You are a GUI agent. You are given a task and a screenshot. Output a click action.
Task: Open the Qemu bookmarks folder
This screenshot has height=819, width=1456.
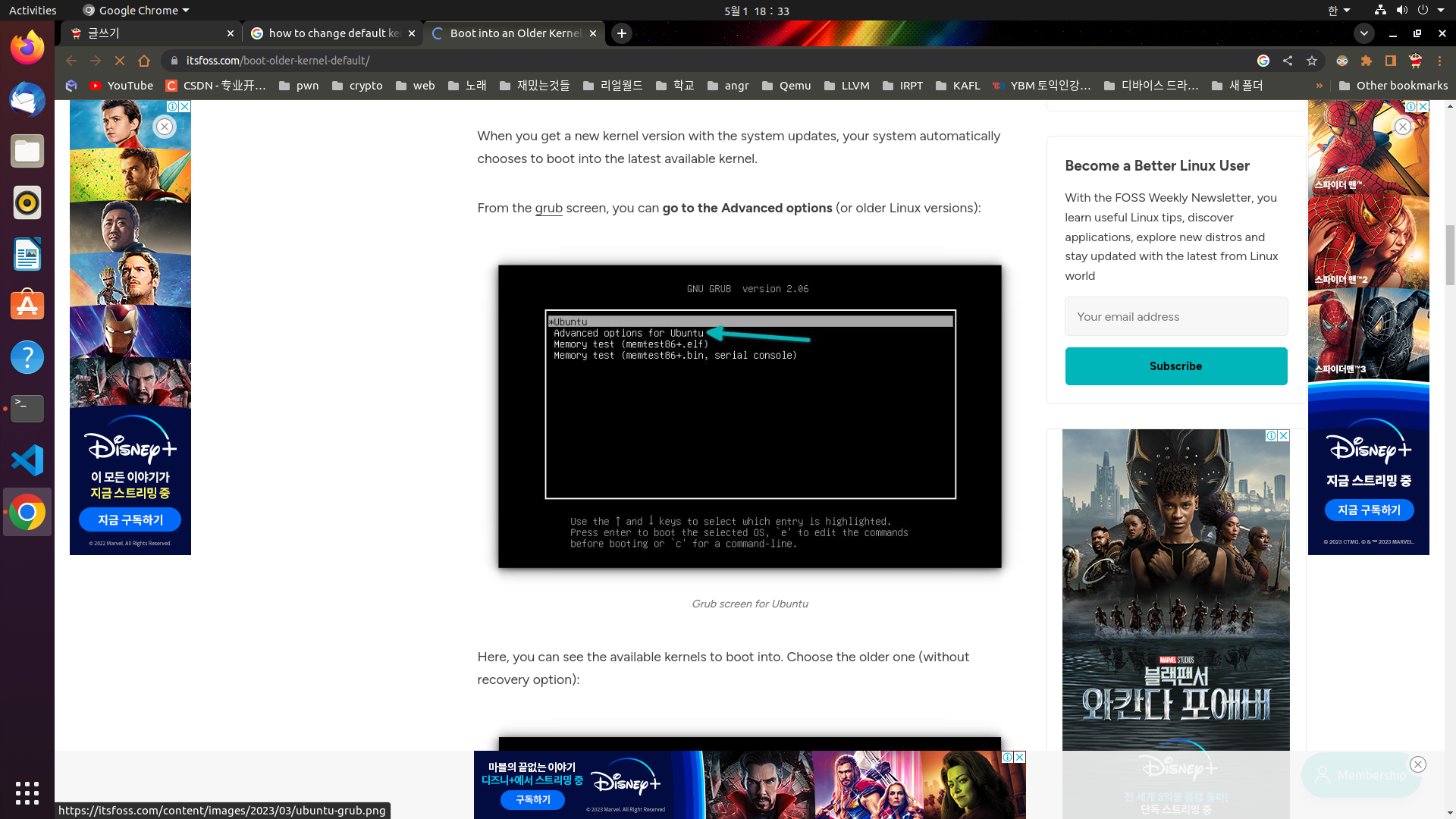pyautogui.click(x=786, y=86)
